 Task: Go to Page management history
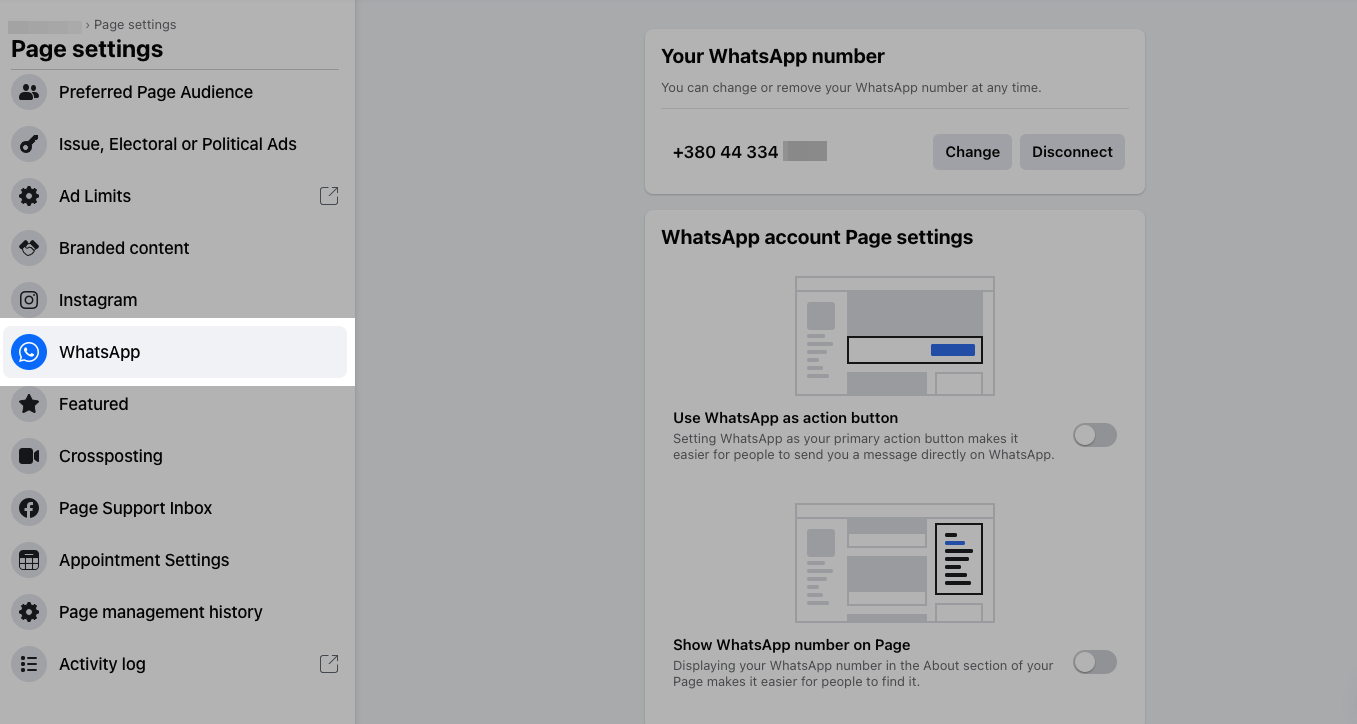pyautogui.click(x=160, y=612)
